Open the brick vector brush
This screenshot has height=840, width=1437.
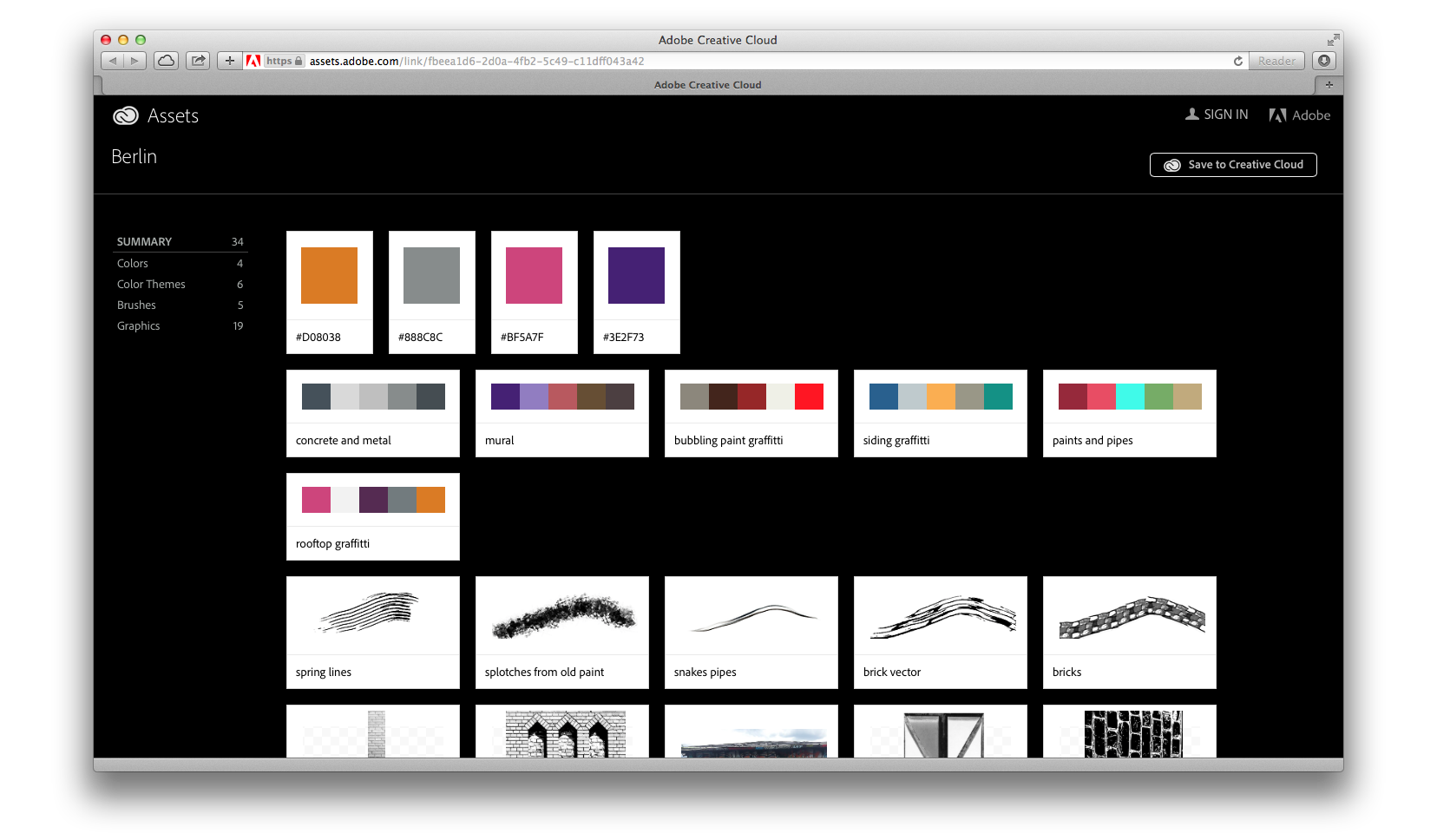941,633
